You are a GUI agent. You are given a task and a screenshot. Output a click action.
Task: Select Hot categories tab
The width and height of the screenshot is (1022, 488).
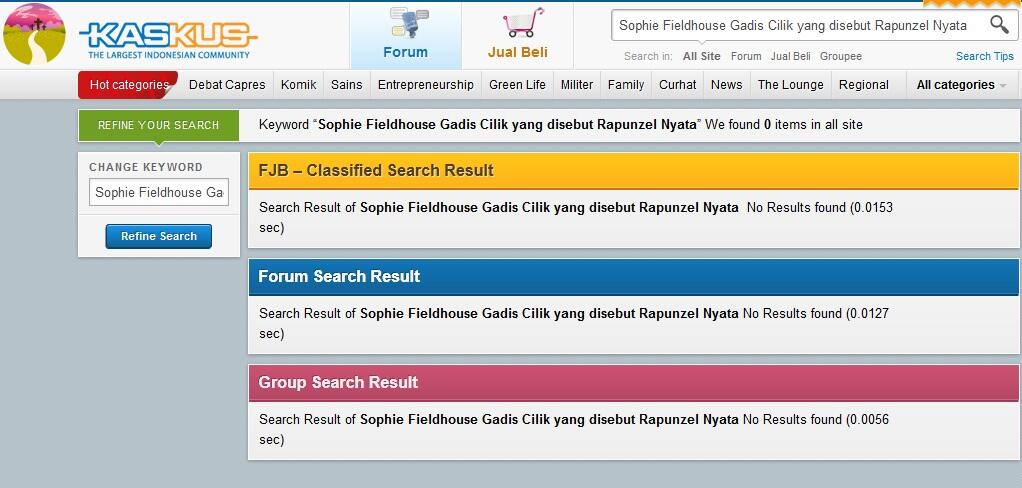pos(128,85)
